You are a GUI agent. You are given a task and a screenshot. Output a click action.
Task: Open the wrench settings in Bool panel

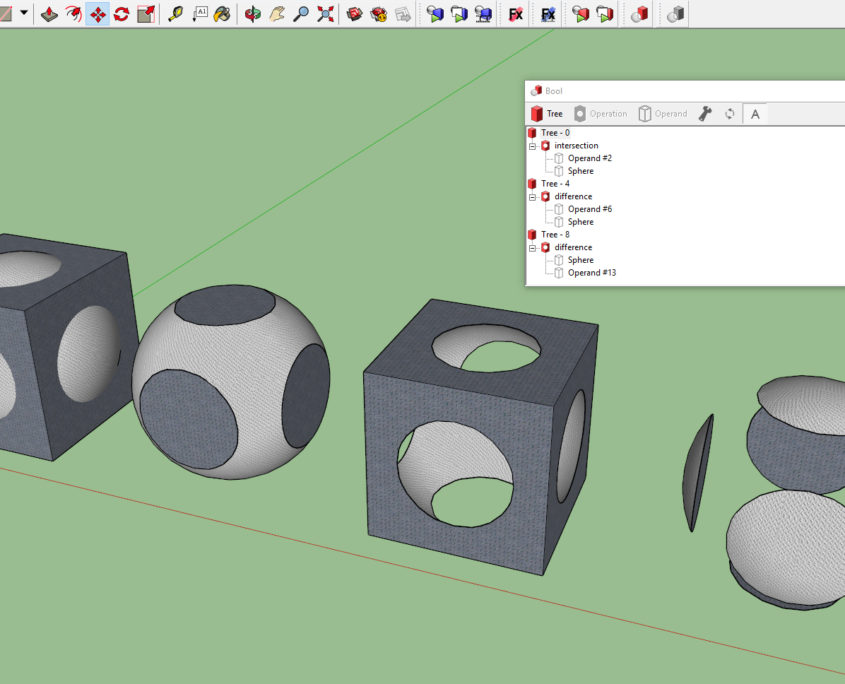(x=705, y=114)
